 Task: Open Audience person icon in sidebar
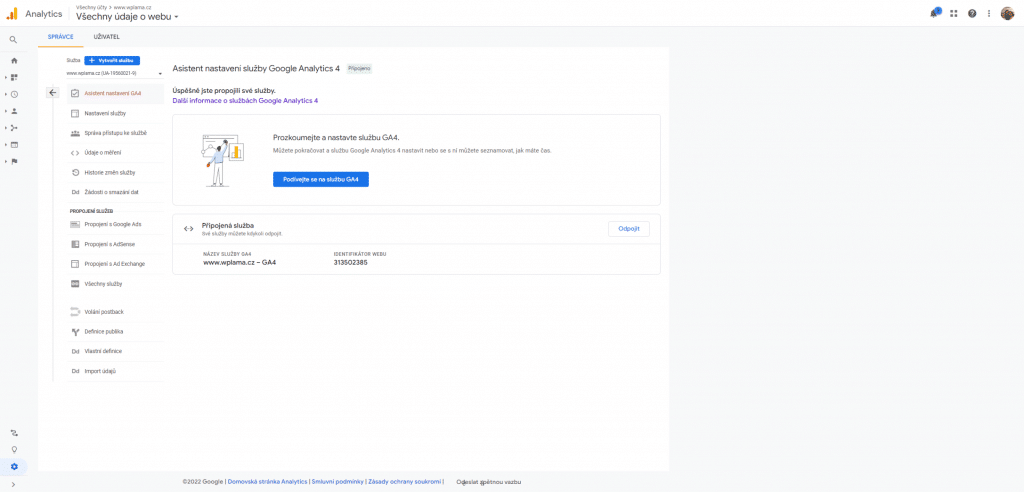tap(14, 111)
